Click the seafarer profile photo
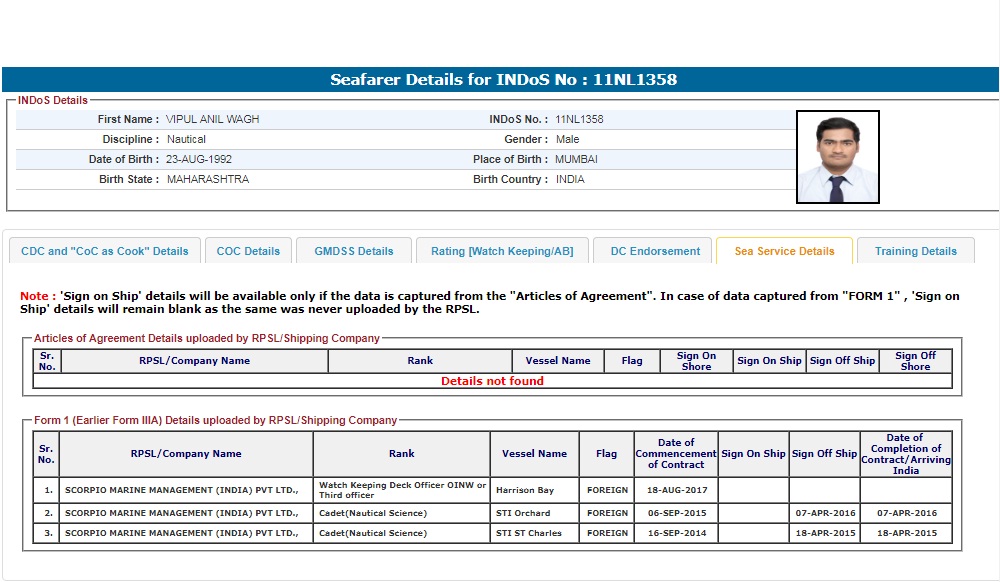 (x=837, y=157)
